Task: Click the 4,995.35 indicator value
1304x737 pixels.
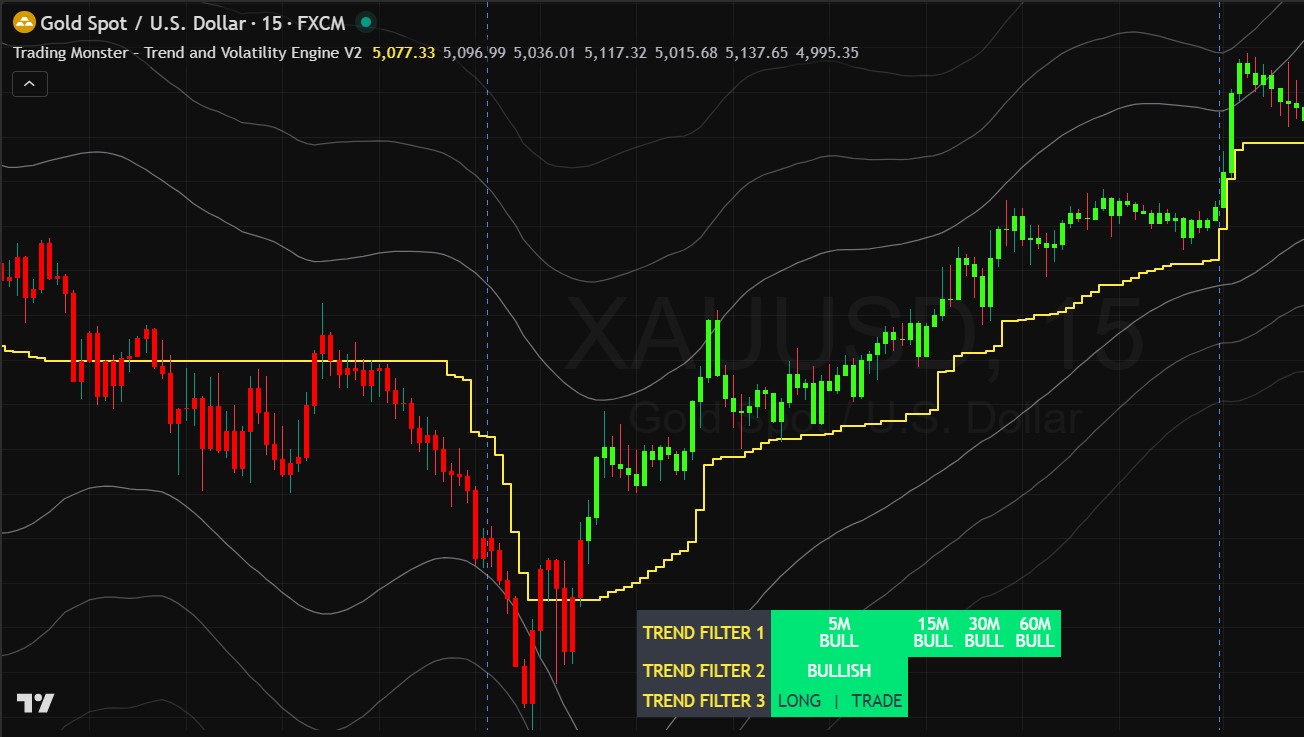Action: click(827, 52)
